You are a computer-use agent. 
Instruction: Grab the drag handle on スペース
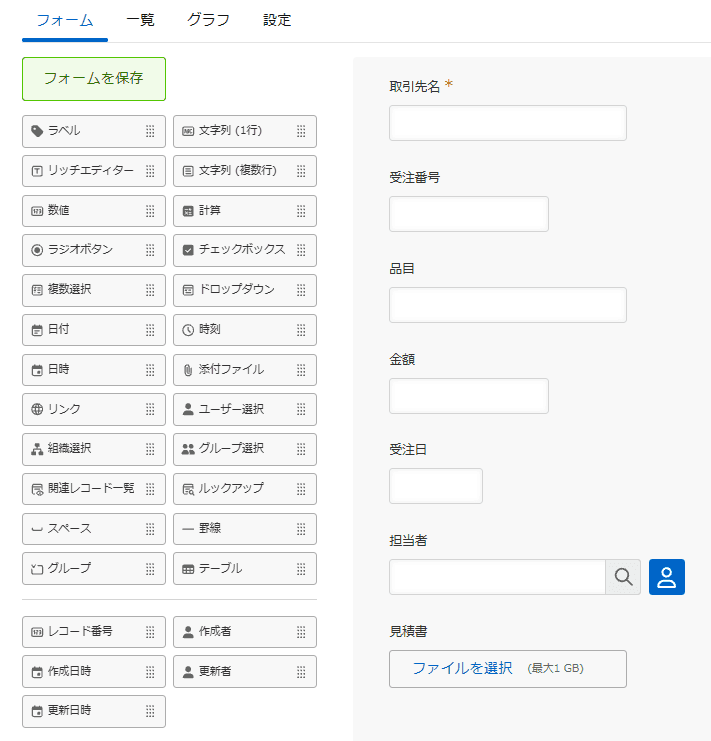point(150,529)
